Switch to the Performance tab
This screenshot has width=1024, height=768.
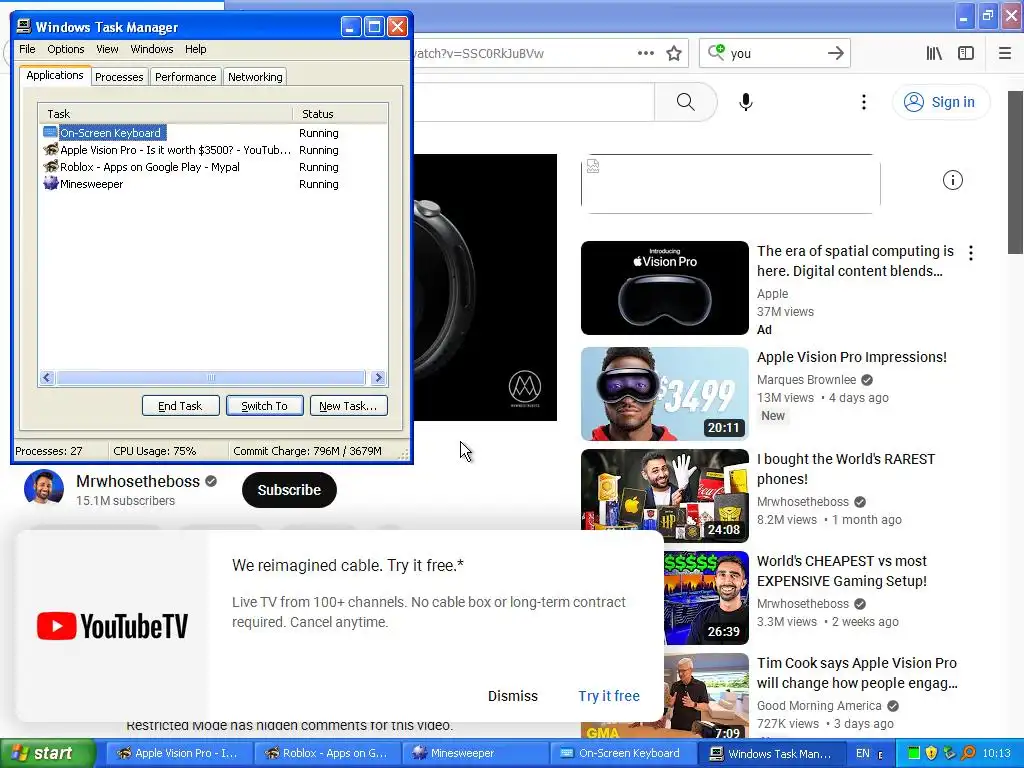point(185,77)
